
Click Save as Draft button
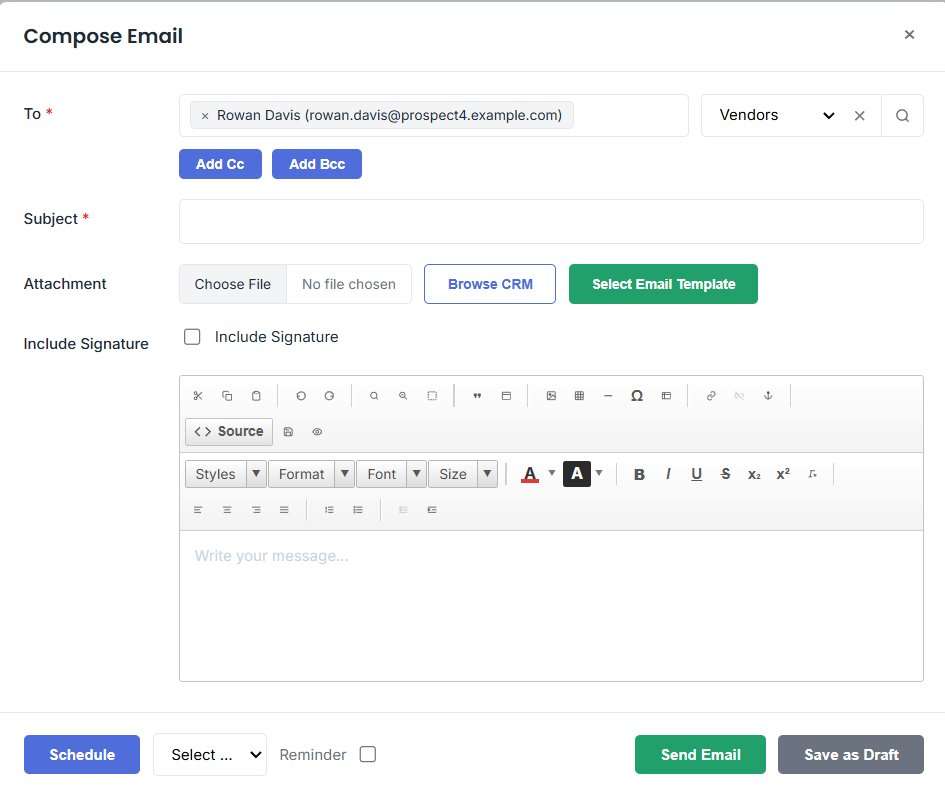(851, 755)
